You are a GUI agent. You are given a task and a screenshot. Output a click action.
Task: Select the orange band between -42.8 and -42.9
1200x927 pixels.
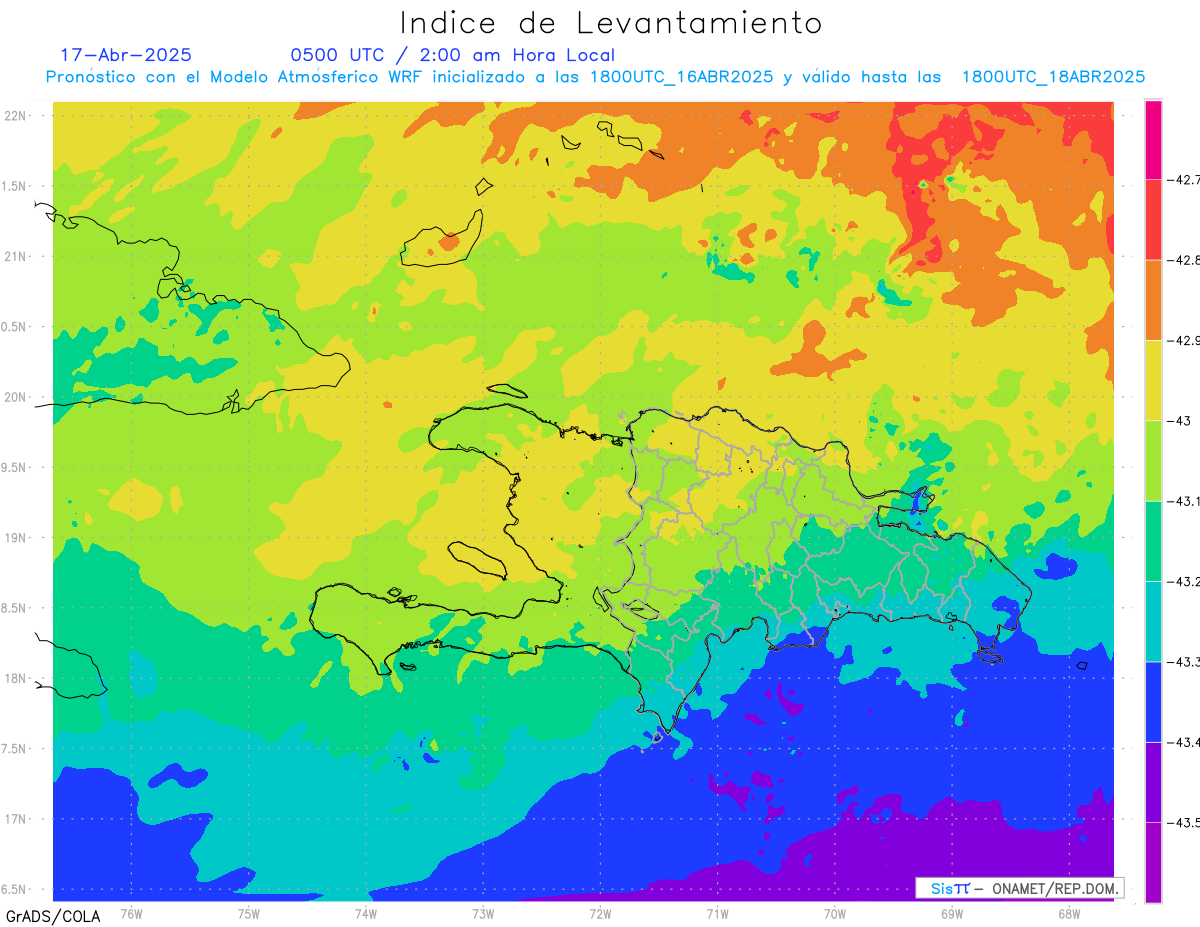coord(1153,300)
